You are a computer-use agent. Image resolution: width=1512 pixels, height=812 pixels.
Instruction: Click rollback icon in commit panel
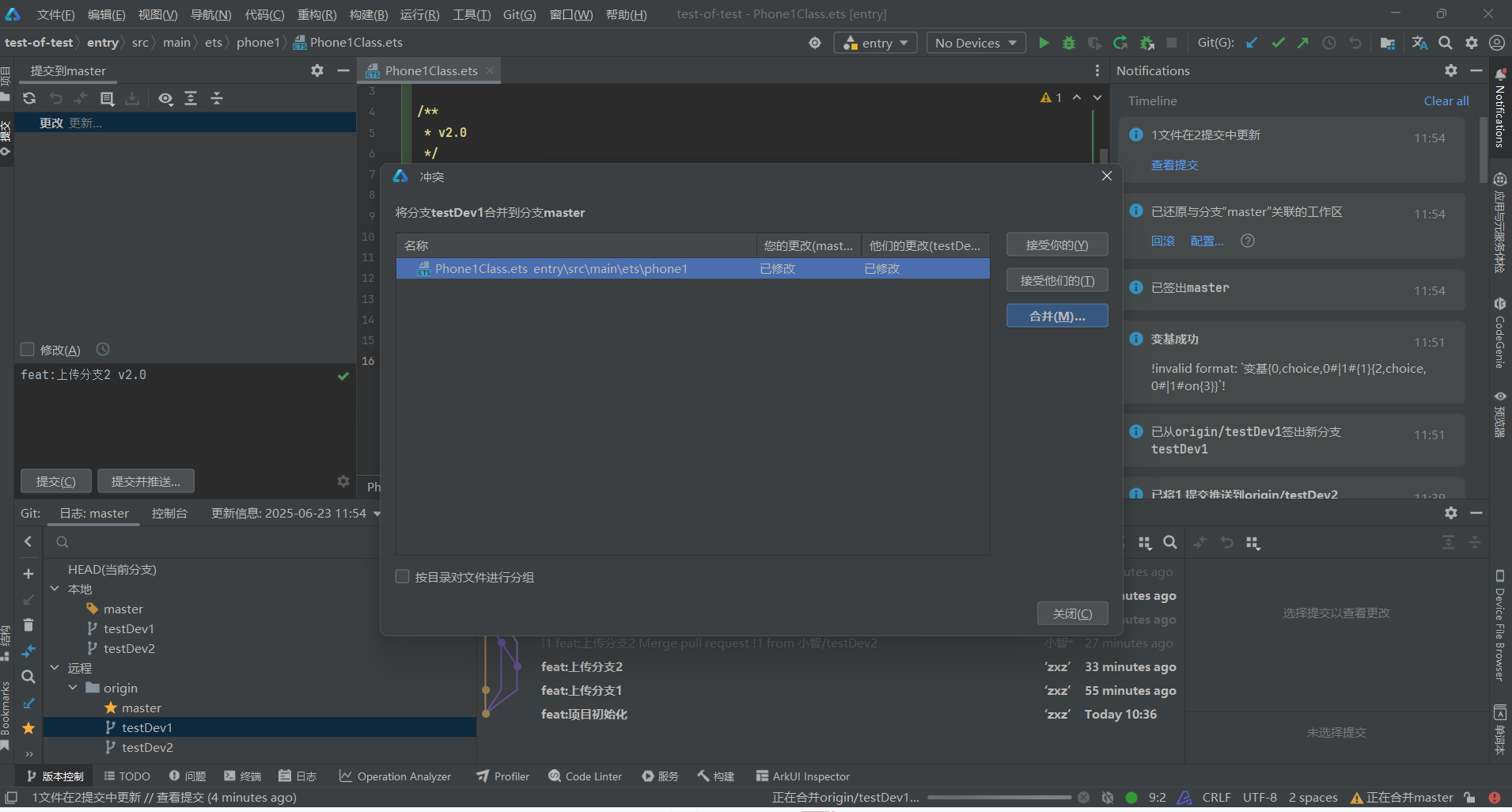55,98
